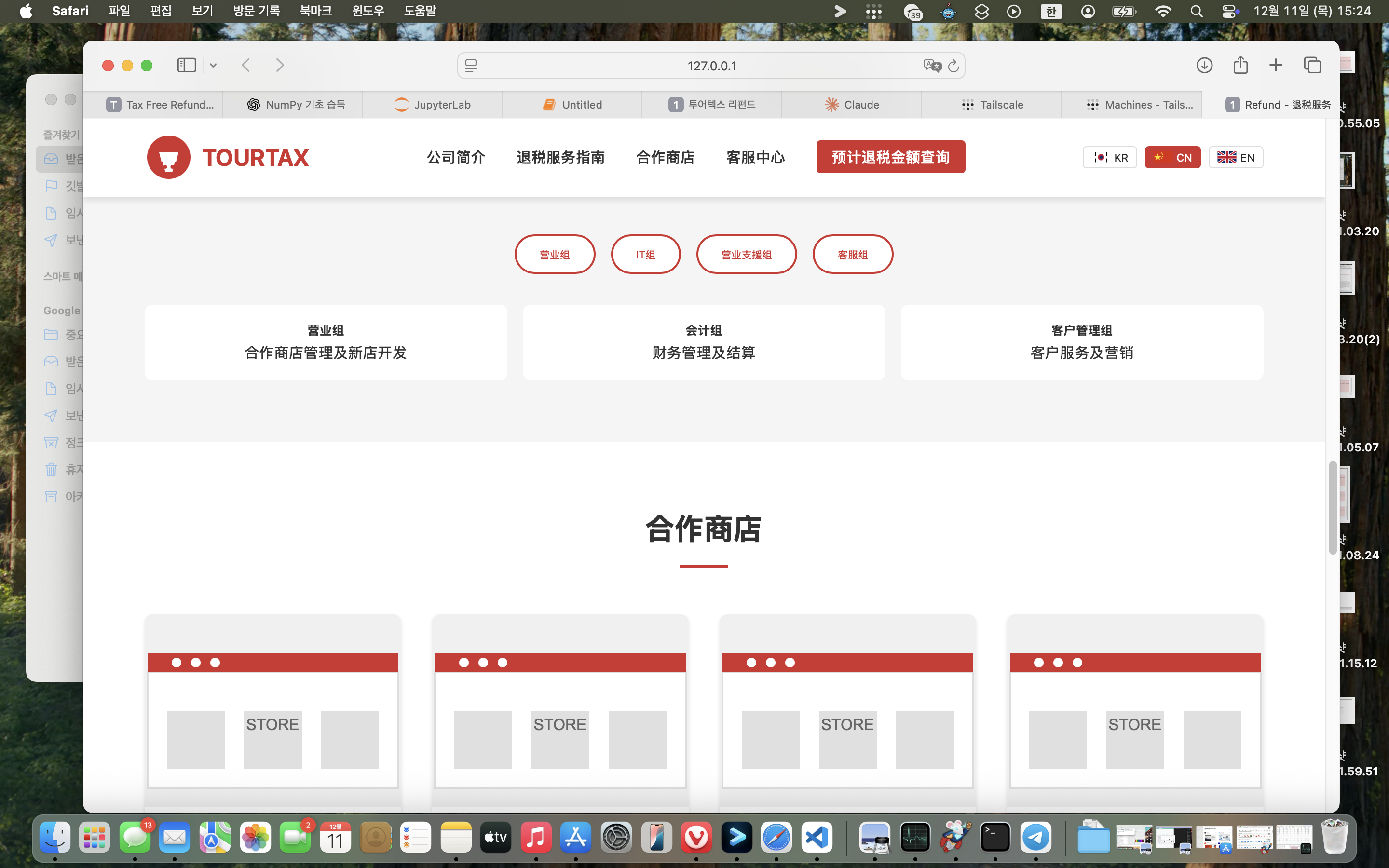Open the 退税服务指南 navigation item
Screen dimensions: 1389x868
(560, 157)
